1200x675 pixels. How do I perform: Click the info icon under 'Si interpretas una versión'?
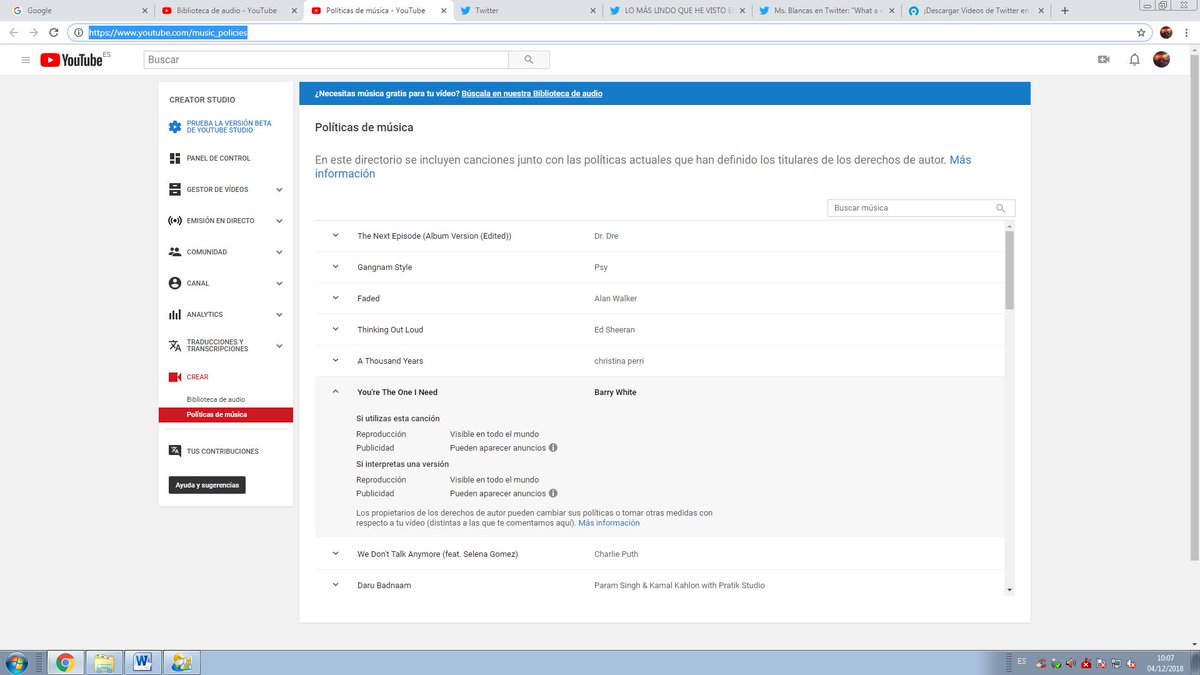click(x=553, y=493)
